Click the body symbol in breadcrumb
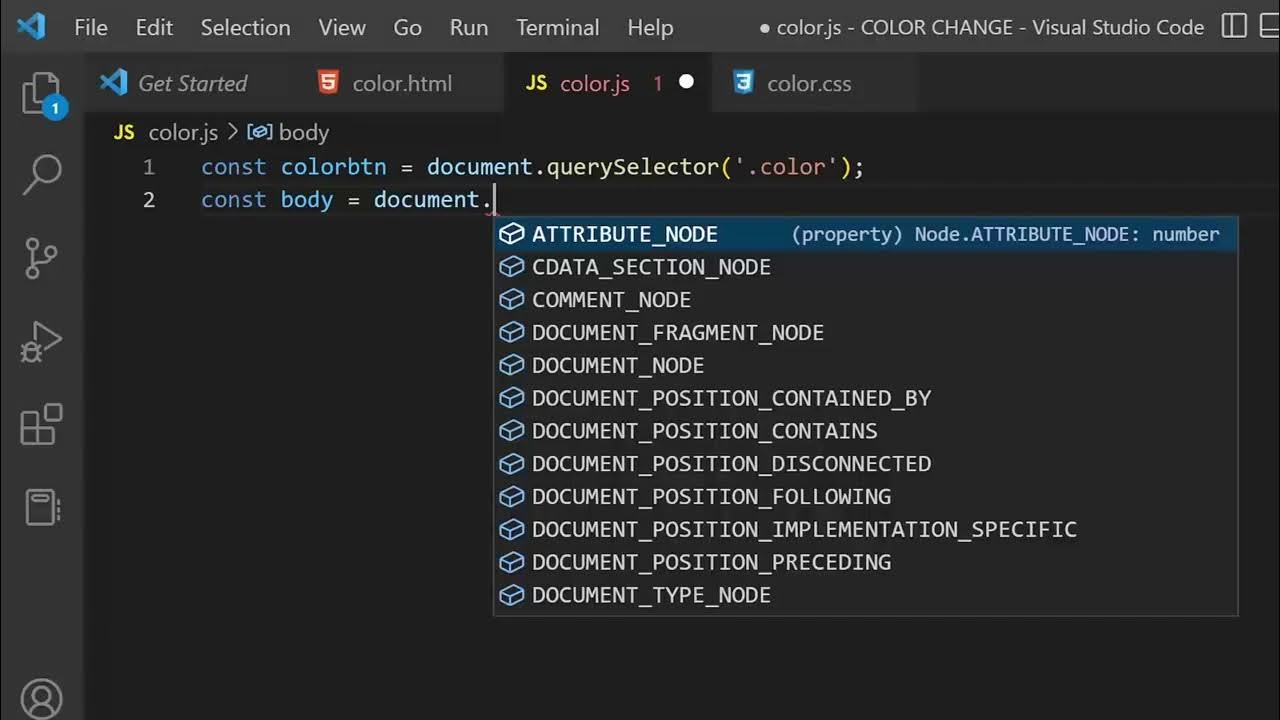Viewport: 1280px width, 720px height. pyautogui.click(x=303, y=132)
